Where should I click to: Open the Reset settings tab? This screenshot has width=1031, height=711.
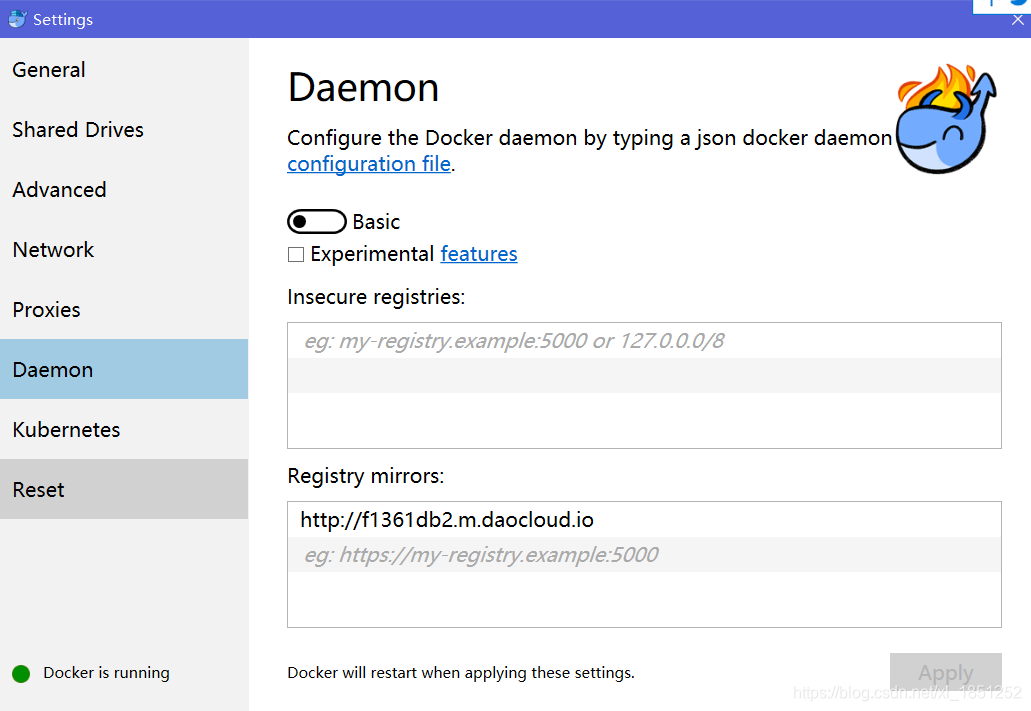(x=124, y=489)
